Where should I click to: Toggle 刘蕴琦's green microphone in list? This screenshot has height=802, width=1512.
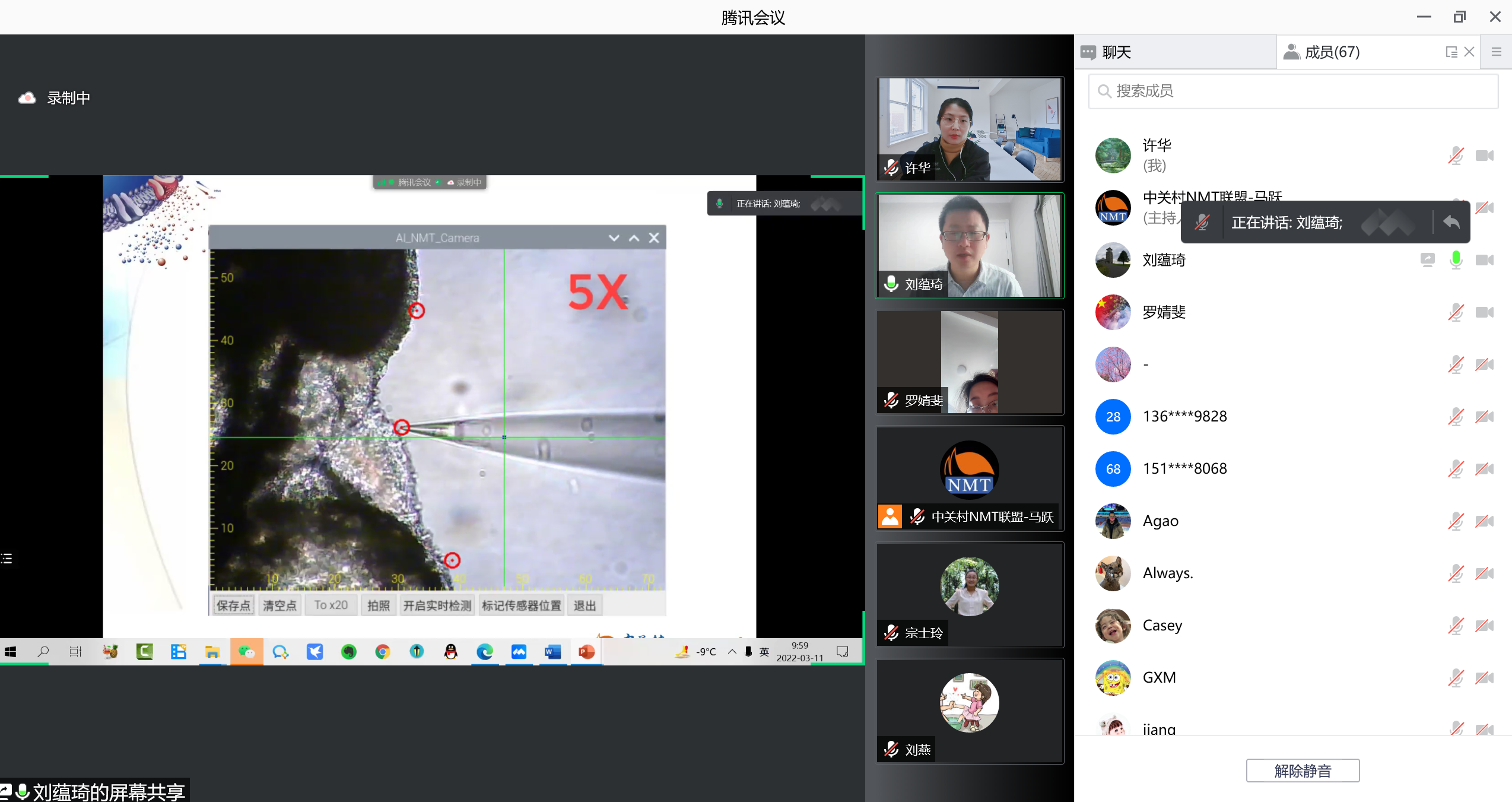(1456, 260)
